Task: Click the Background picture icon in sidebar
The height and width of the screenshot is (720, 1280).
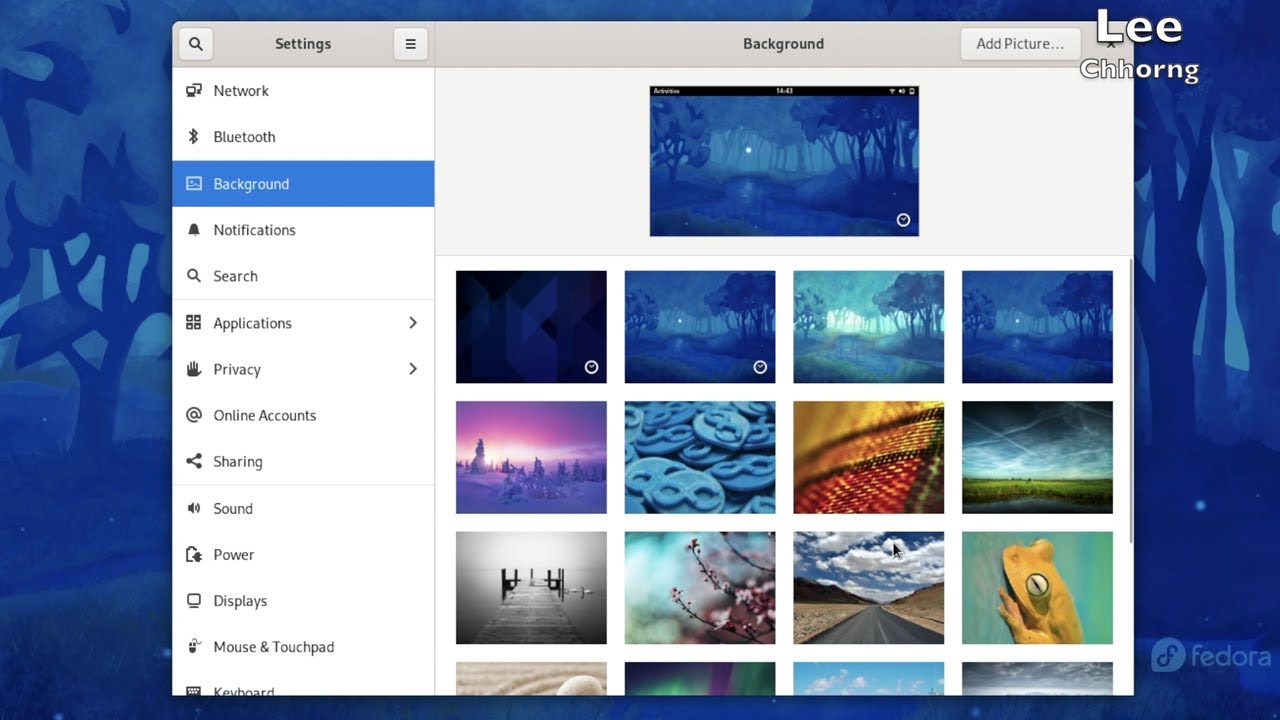Action: coord(194,184)
